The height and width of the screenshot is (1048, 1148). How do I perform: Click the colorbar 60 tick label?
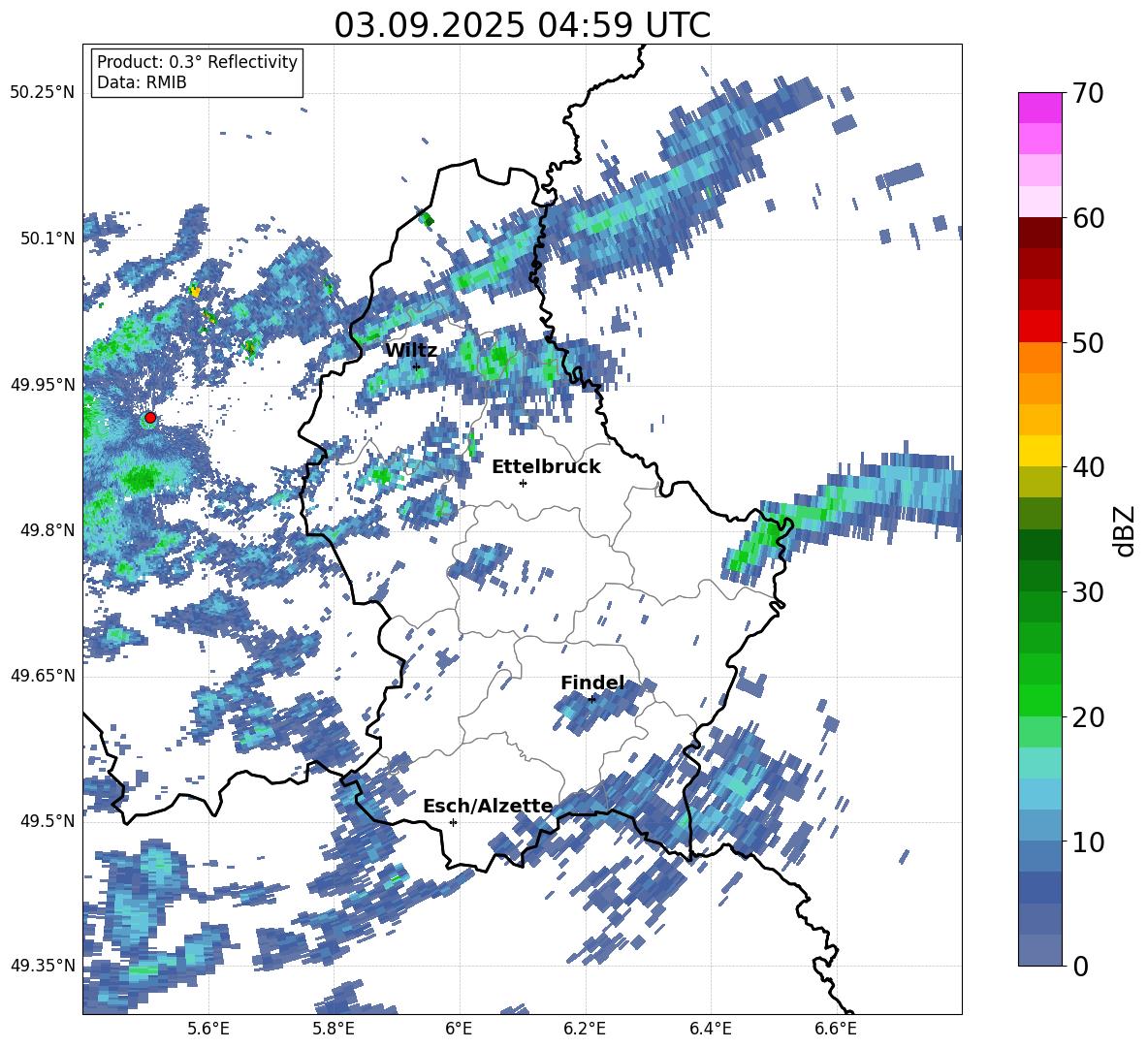1088,218
